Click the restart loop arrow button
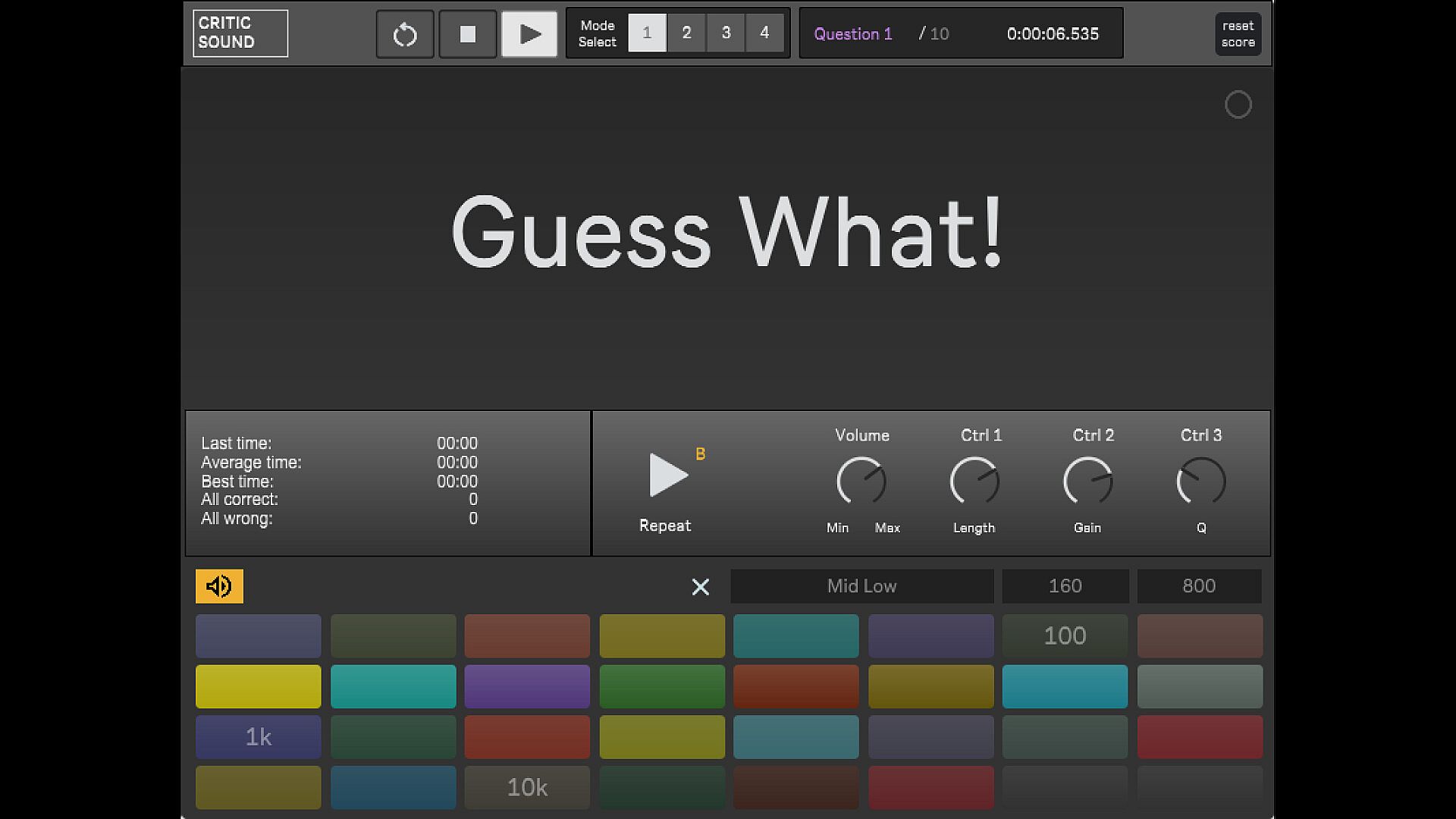The width and height of the screenshot is (1456, 819). pyautogui.click(x=405, y=34)
